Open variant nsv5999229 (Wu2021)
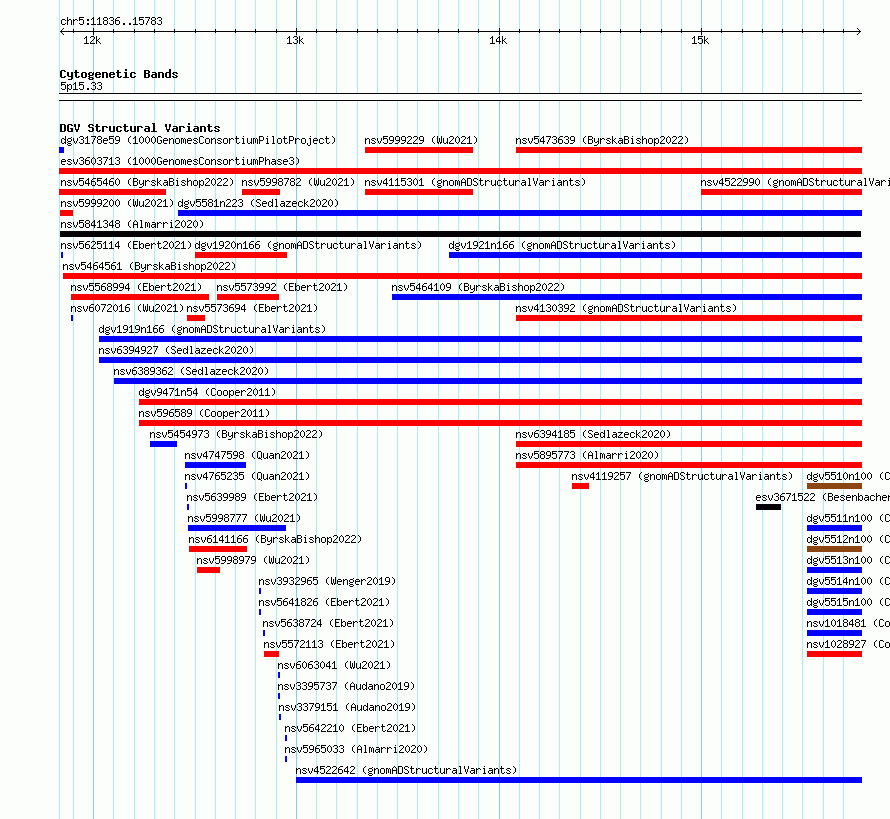890x819 pixels. [x=421, y=140]
